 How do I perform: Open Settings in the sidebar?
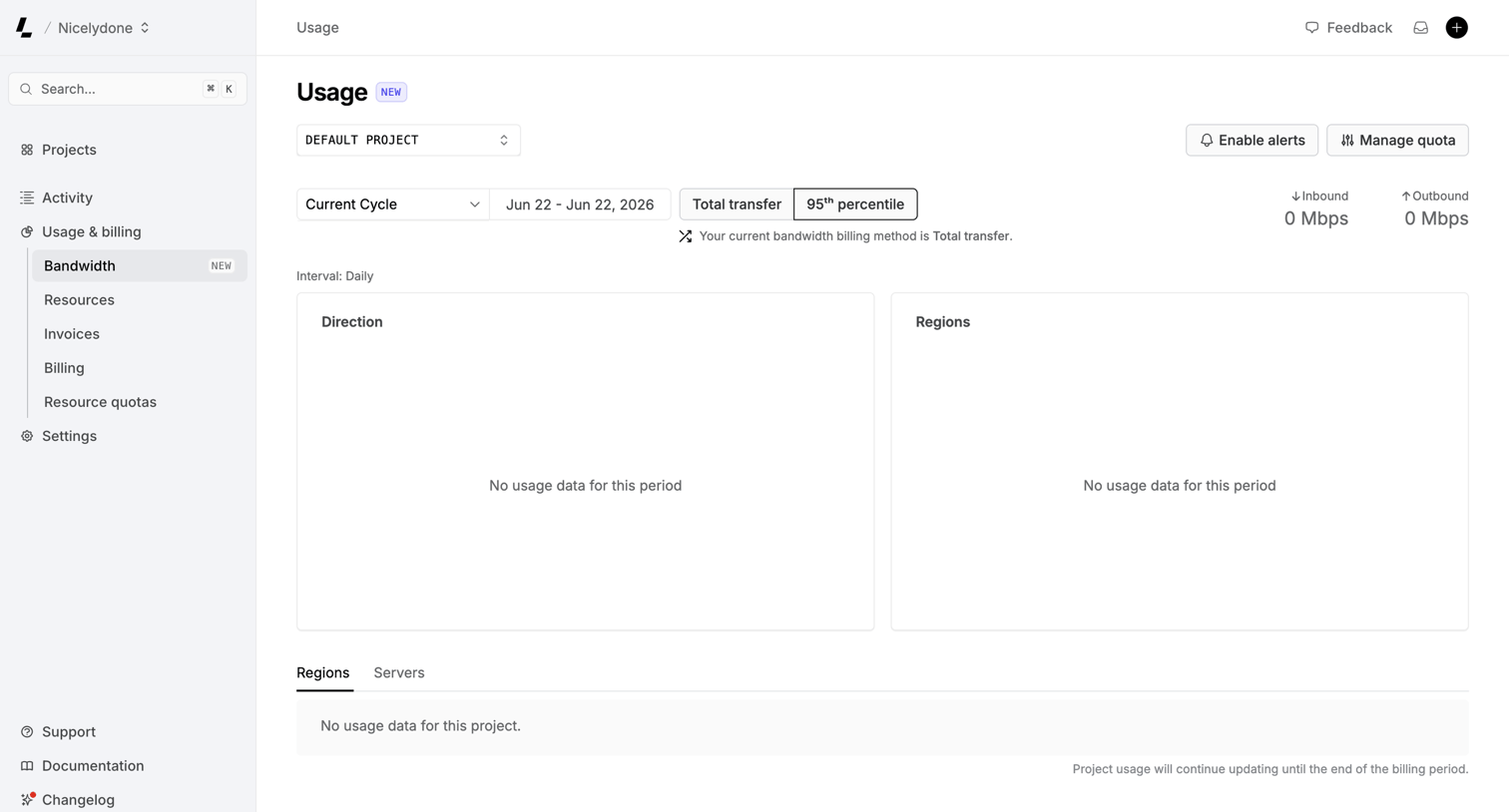tap(69, 436)
